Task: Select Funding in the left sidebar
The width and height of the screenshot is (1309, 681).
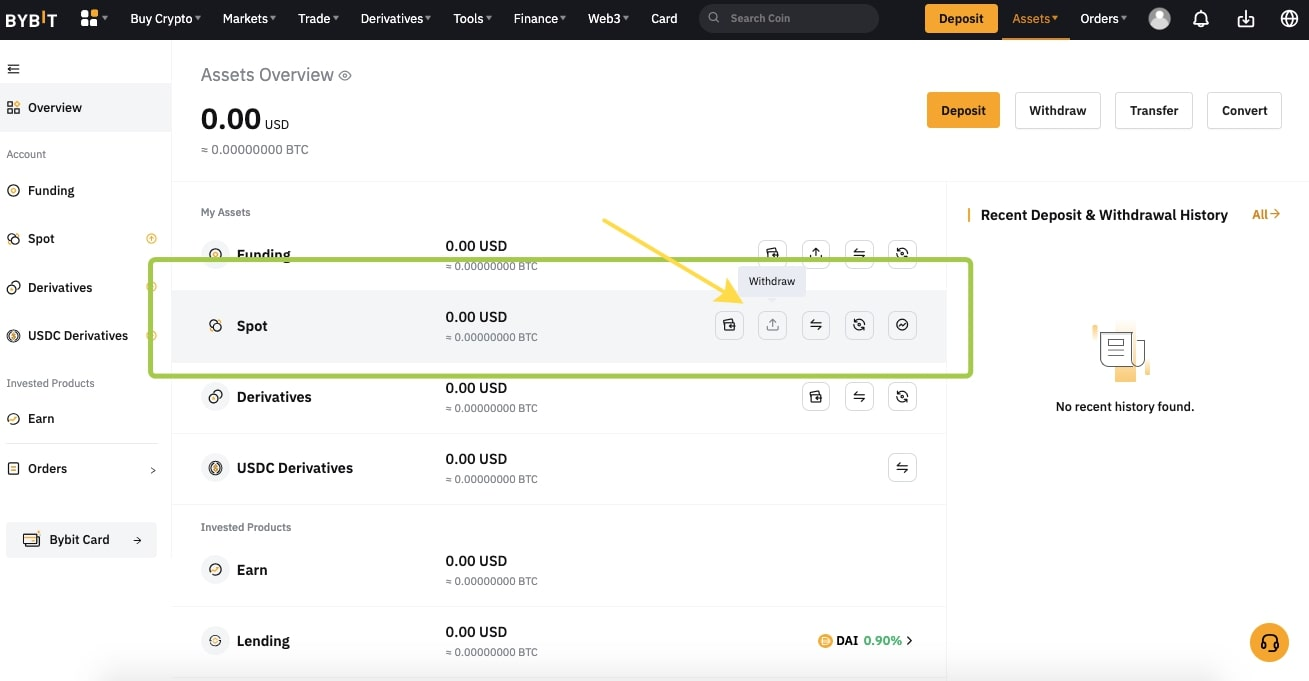Action: pos(51,191)
